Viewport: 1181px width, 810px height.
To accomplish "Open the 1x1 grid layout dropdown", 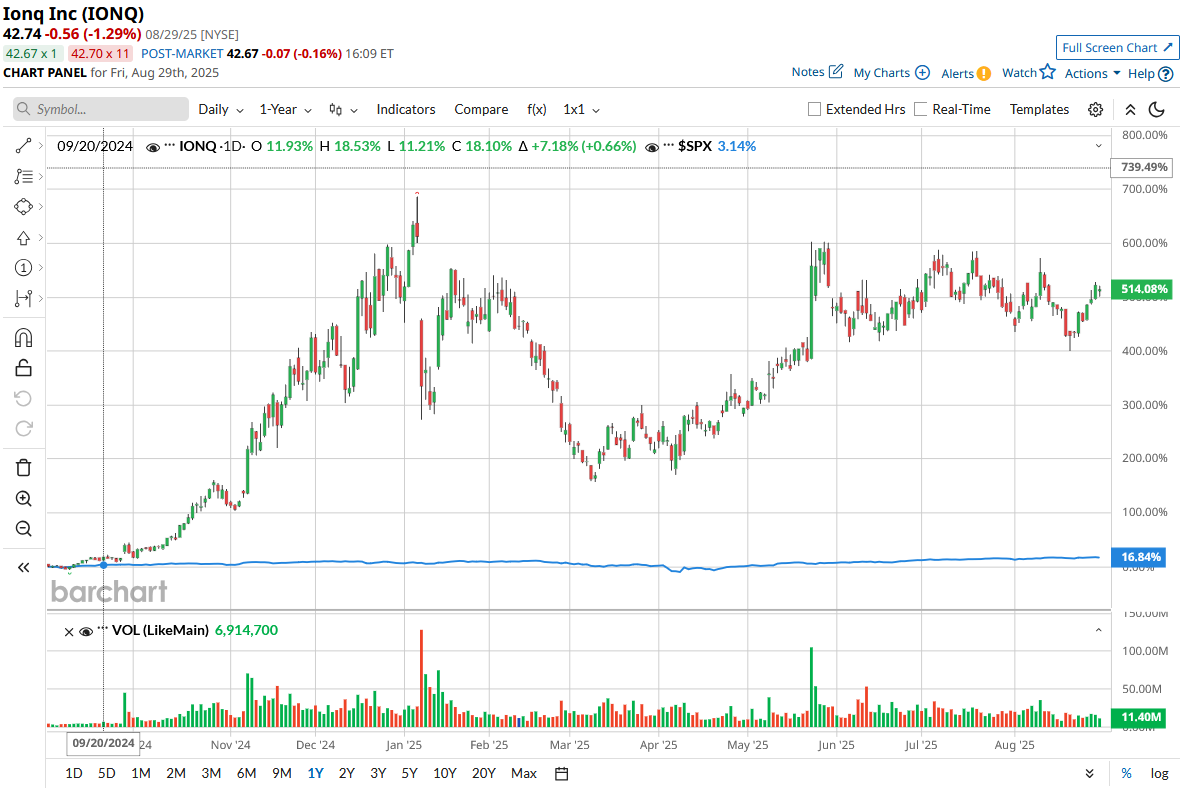I will click(581, 109).
